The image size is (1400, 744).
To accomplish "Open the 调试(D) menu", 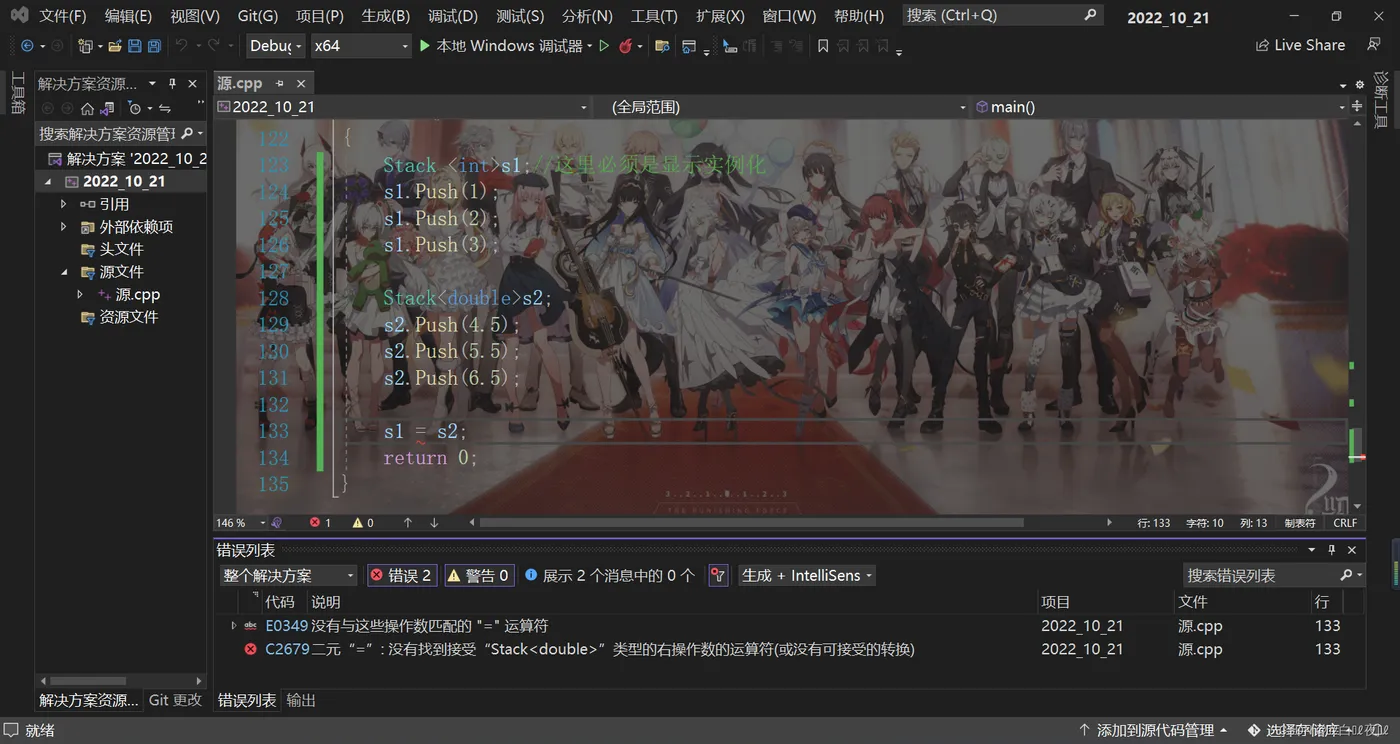I will (x=453, y=16).
